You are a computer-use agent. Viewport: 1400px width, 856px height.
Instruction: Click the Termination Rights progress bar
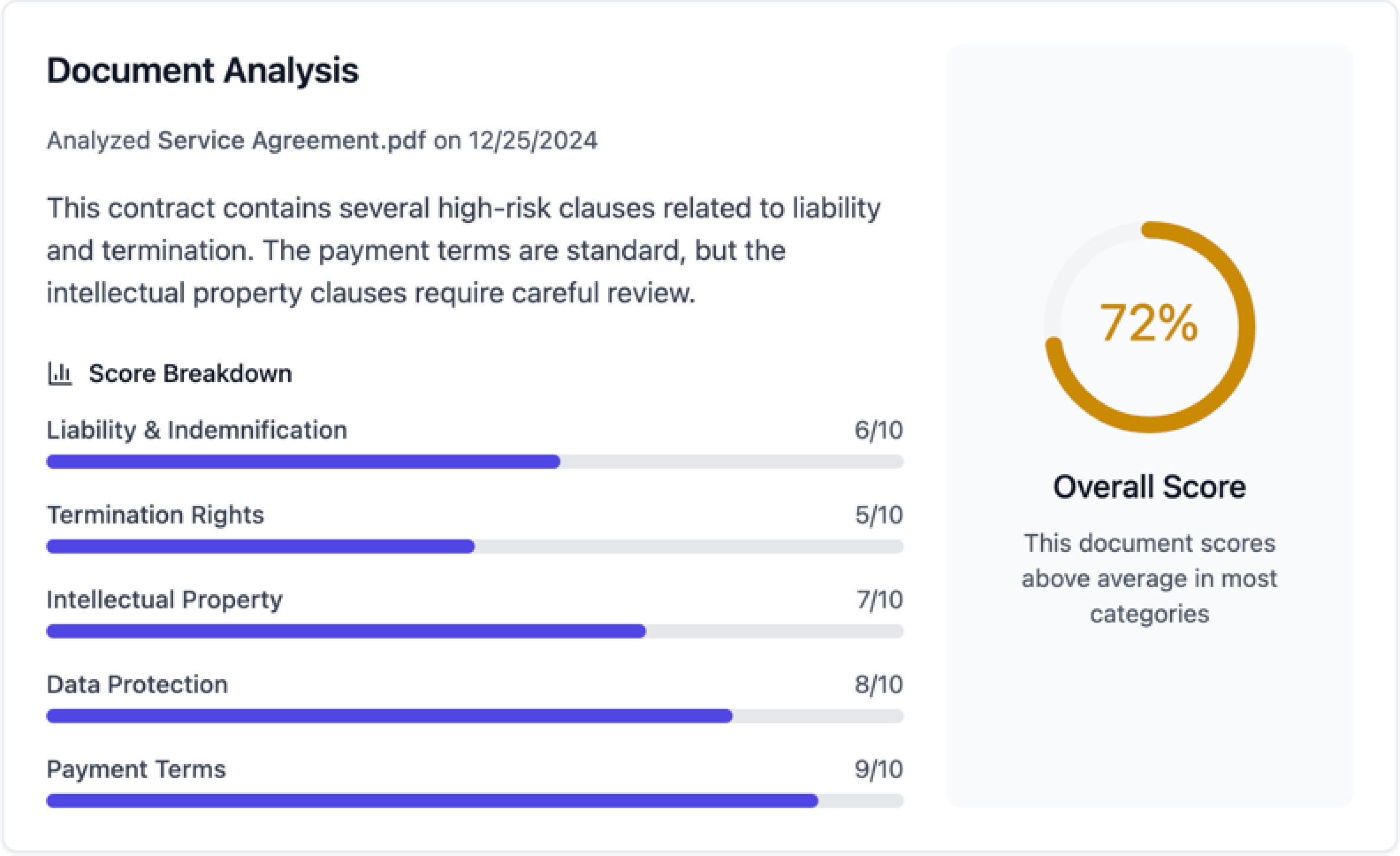pos(474,546)
